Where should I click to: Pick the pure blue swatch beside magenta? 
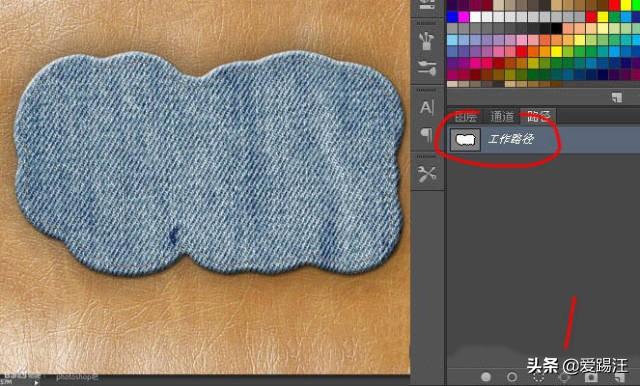pyautogui.click(x=452, y=17)
